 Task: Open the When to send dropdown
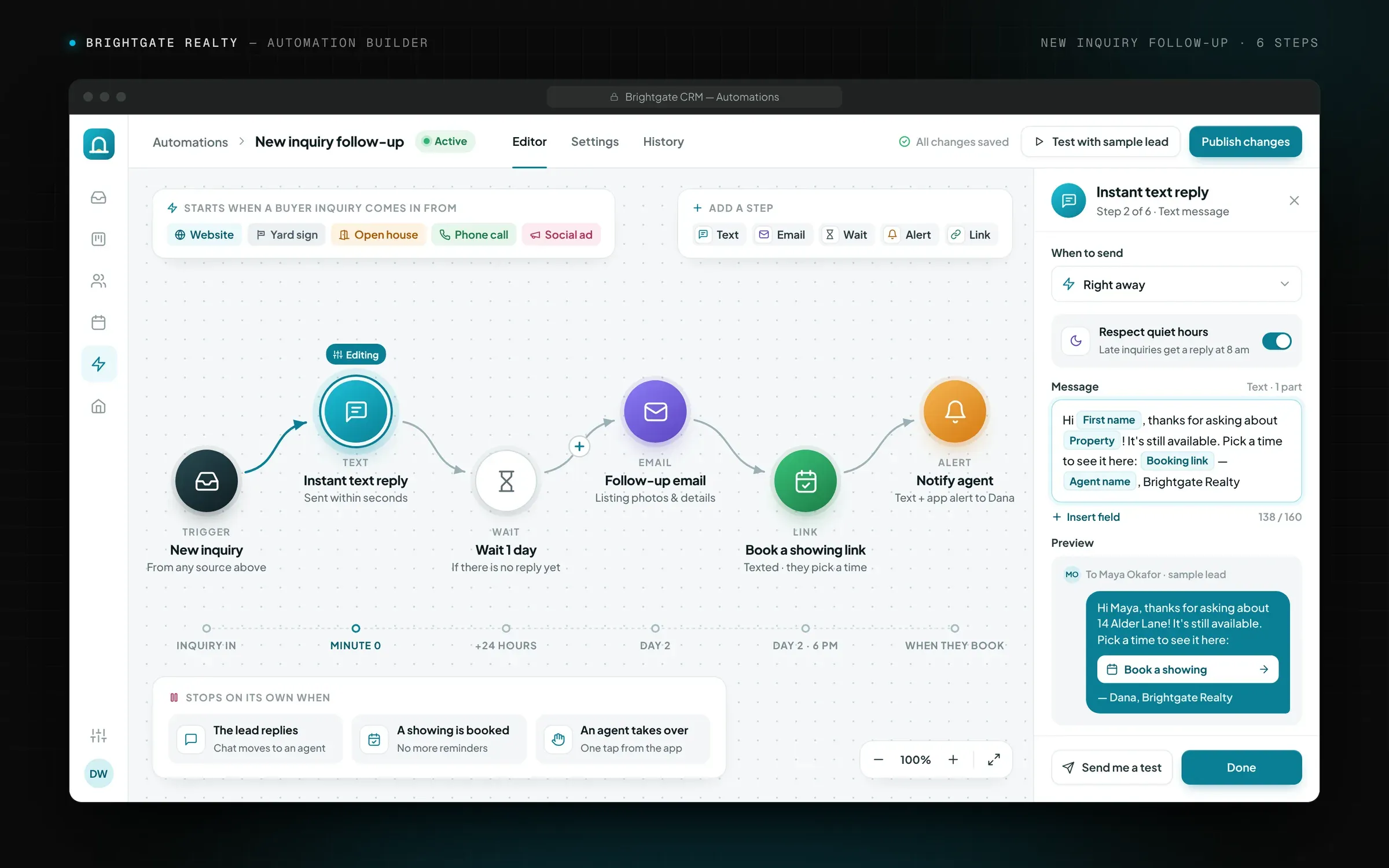pyautogui.click(x=1176, y=284)
